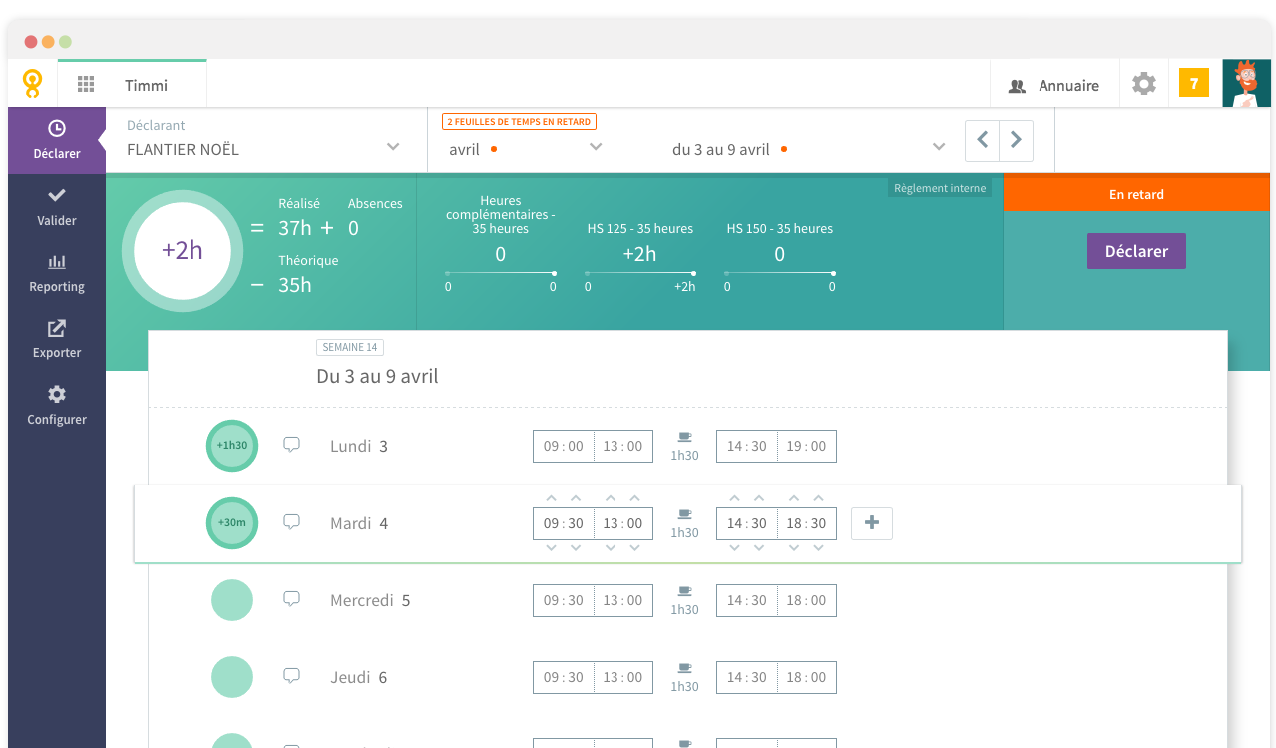Select Déclarer in the left sidebar
The height and width of the screenshot is (748, 1276).
(57, 141)
